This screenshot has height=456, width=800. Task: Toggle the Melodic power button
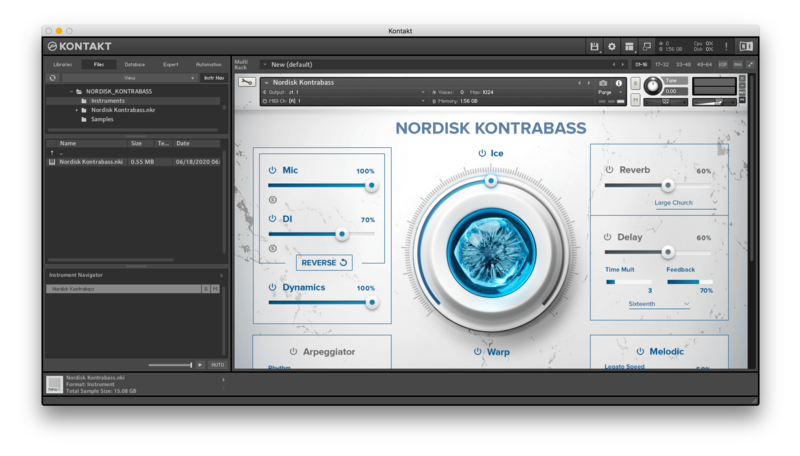point(640,351)
